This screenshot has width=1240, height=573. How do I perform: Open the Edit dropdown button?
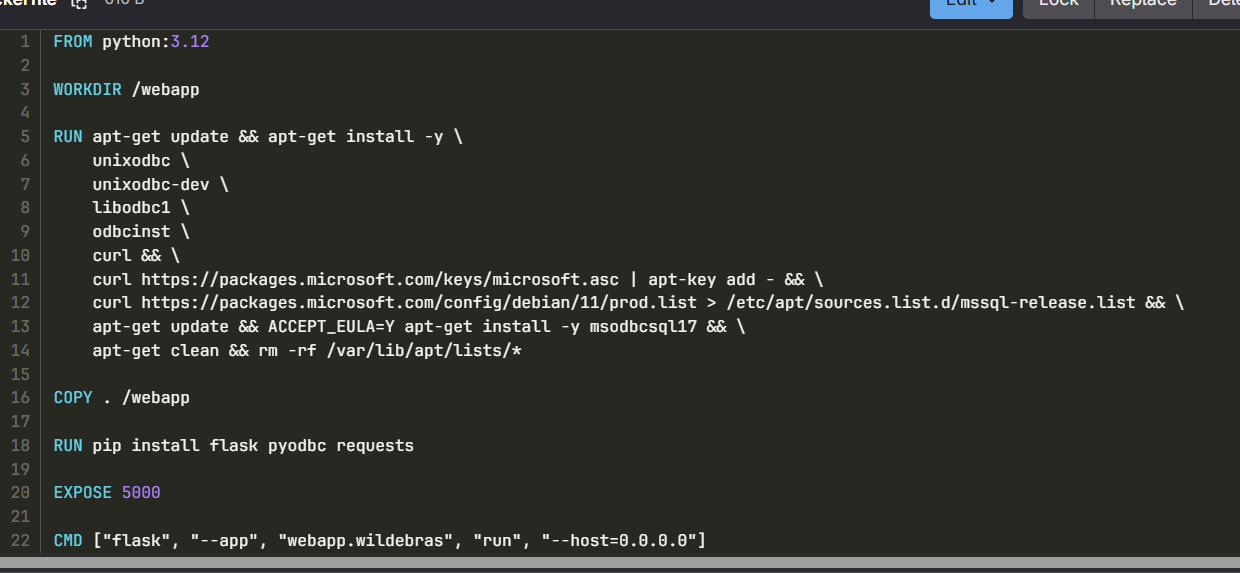(970, 5)
